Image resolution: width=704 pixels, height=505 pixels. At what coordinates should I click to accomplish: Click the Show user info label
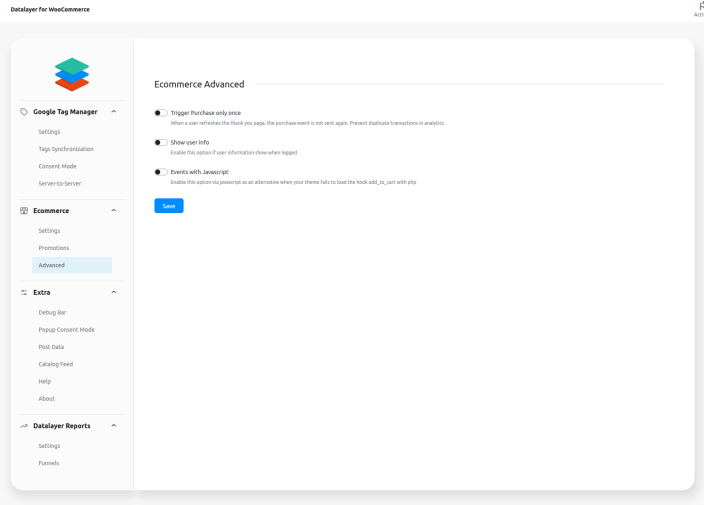click(190, 142)
